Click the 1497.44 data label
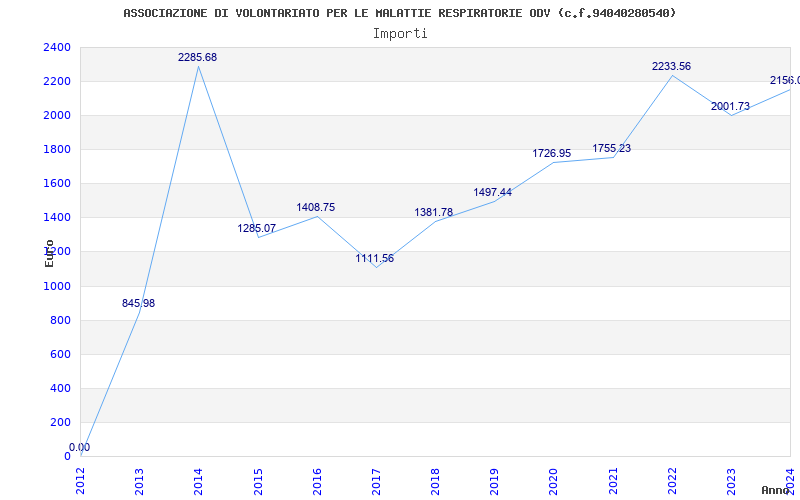The height and width of the screenshot is (500, 800). pyautogui.click(x=493, y=192)
